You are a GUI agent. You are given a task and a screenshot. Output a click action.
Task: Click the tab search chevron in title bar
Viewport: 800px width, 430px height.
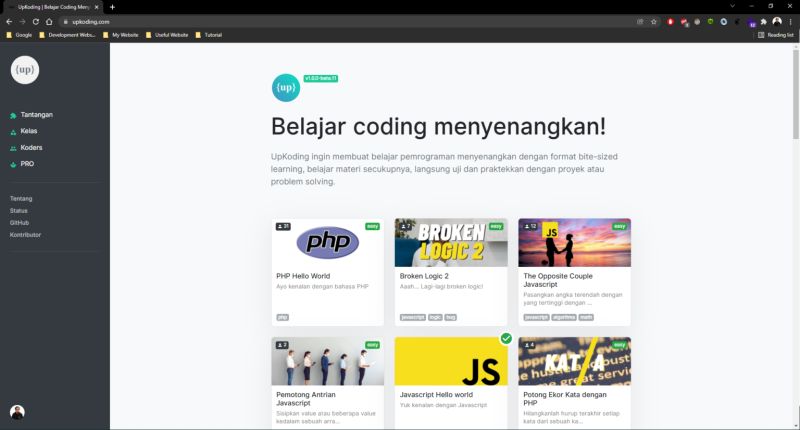click(x=732, y=6)
